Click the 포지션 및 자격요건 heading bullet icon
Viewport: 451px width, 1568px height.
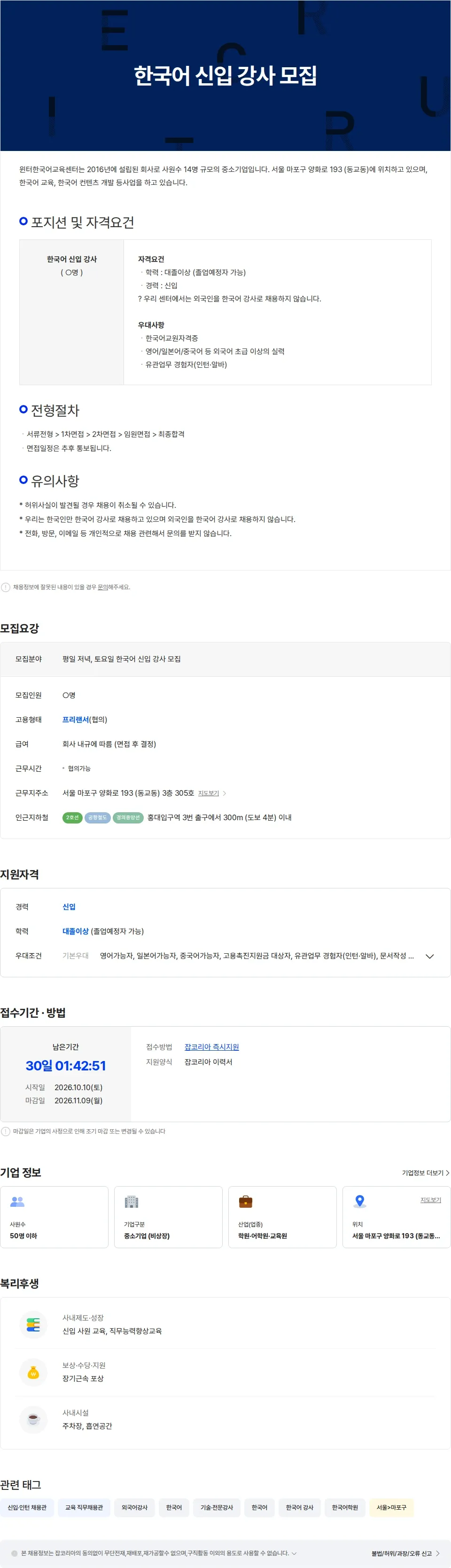(23, 221)
